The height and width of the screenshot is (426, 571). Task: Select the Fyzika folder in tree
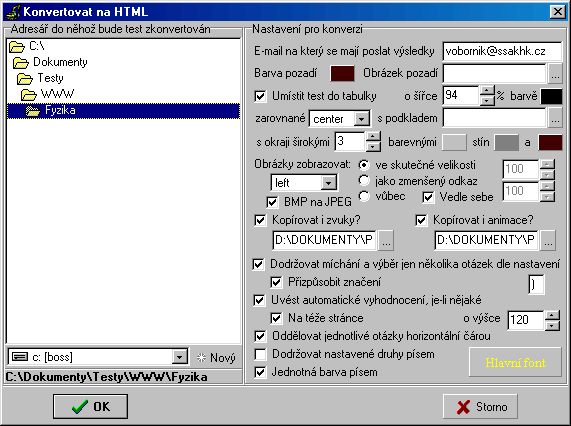click(x=123, y=111)
